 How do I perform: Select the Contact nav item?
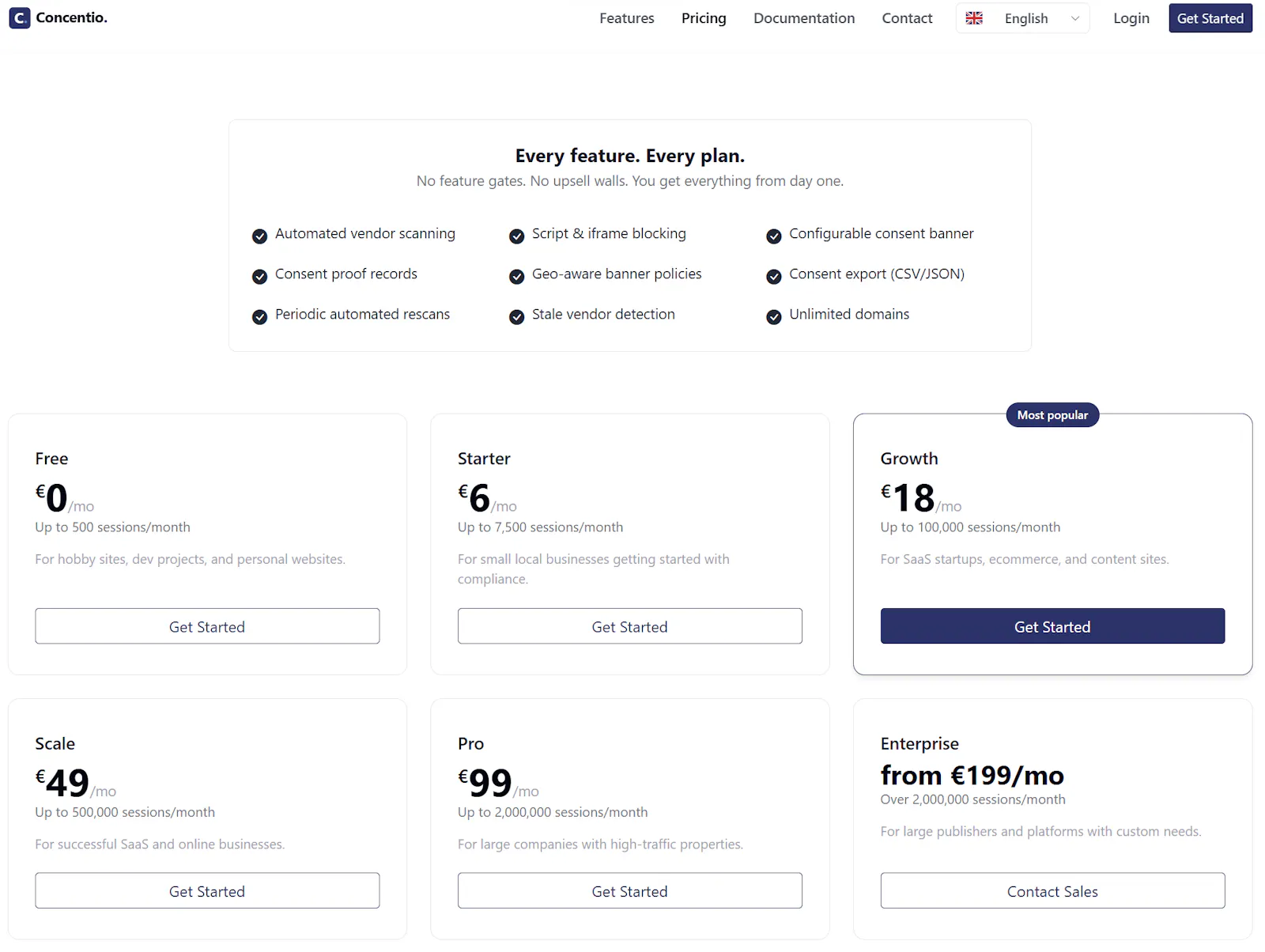click(907, 18)
